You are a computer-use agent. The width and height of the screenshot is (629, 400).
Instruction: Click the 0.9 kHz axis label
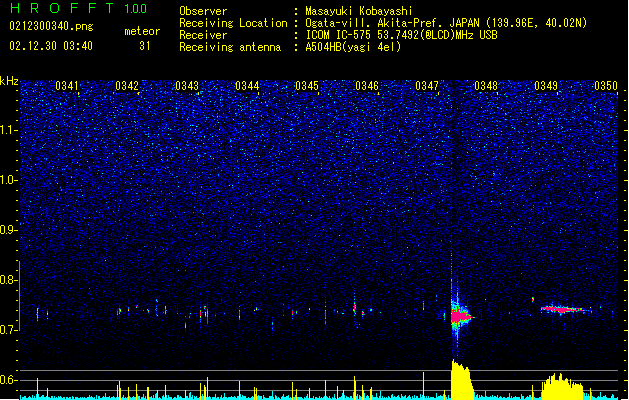tap(9, 230)
